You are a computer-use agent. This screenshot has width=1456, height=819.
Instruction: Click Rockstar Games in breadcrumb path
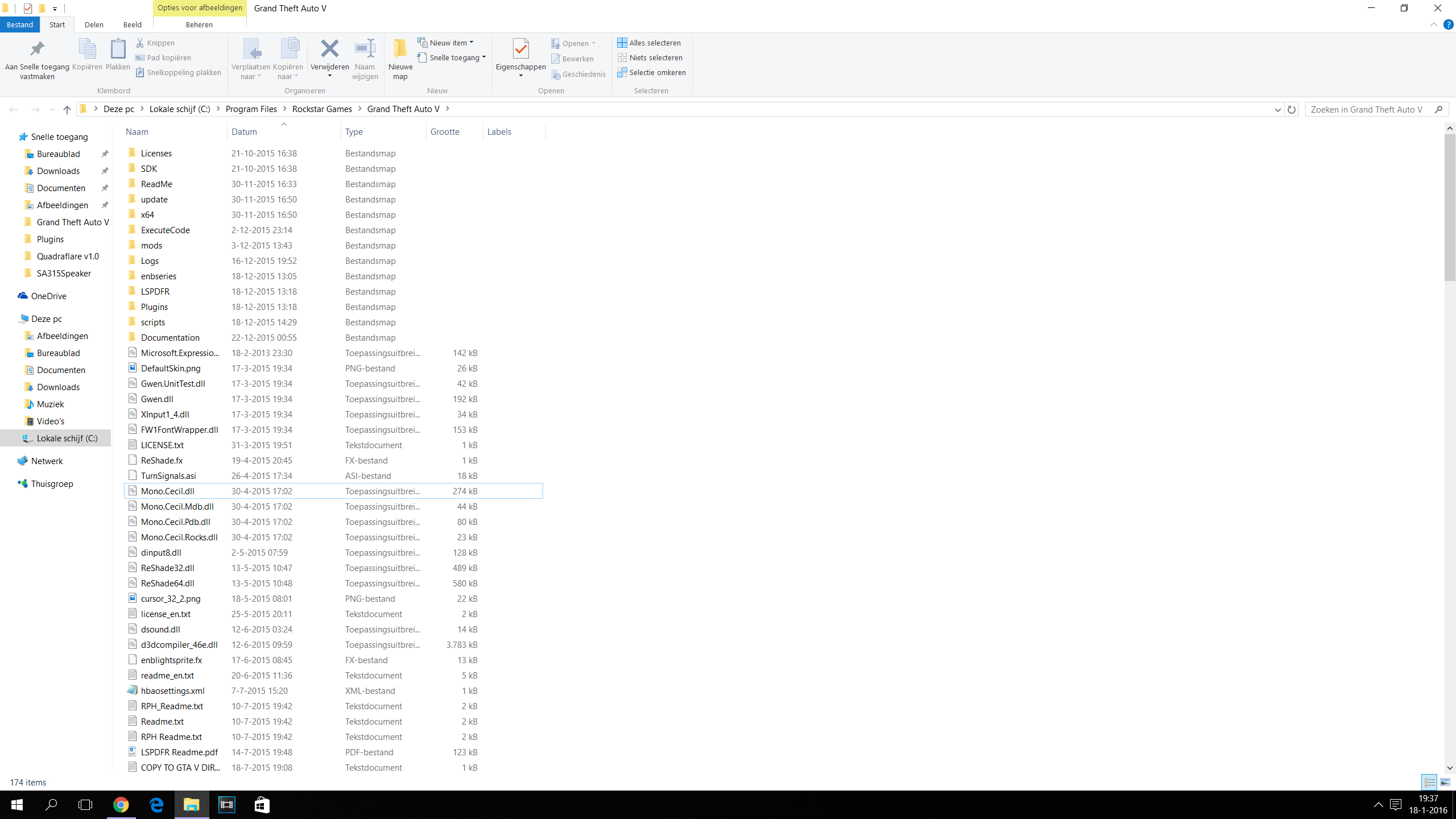(322, 109)
